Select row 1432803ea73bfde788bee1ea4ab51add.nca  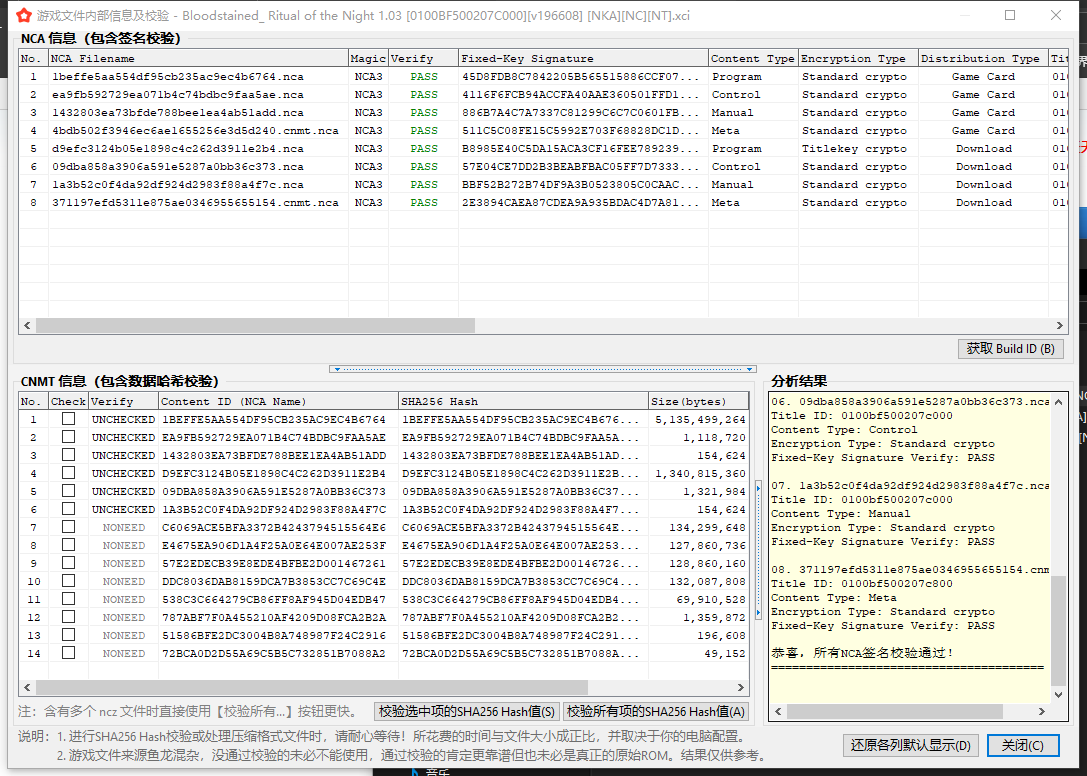click(544, 112)
